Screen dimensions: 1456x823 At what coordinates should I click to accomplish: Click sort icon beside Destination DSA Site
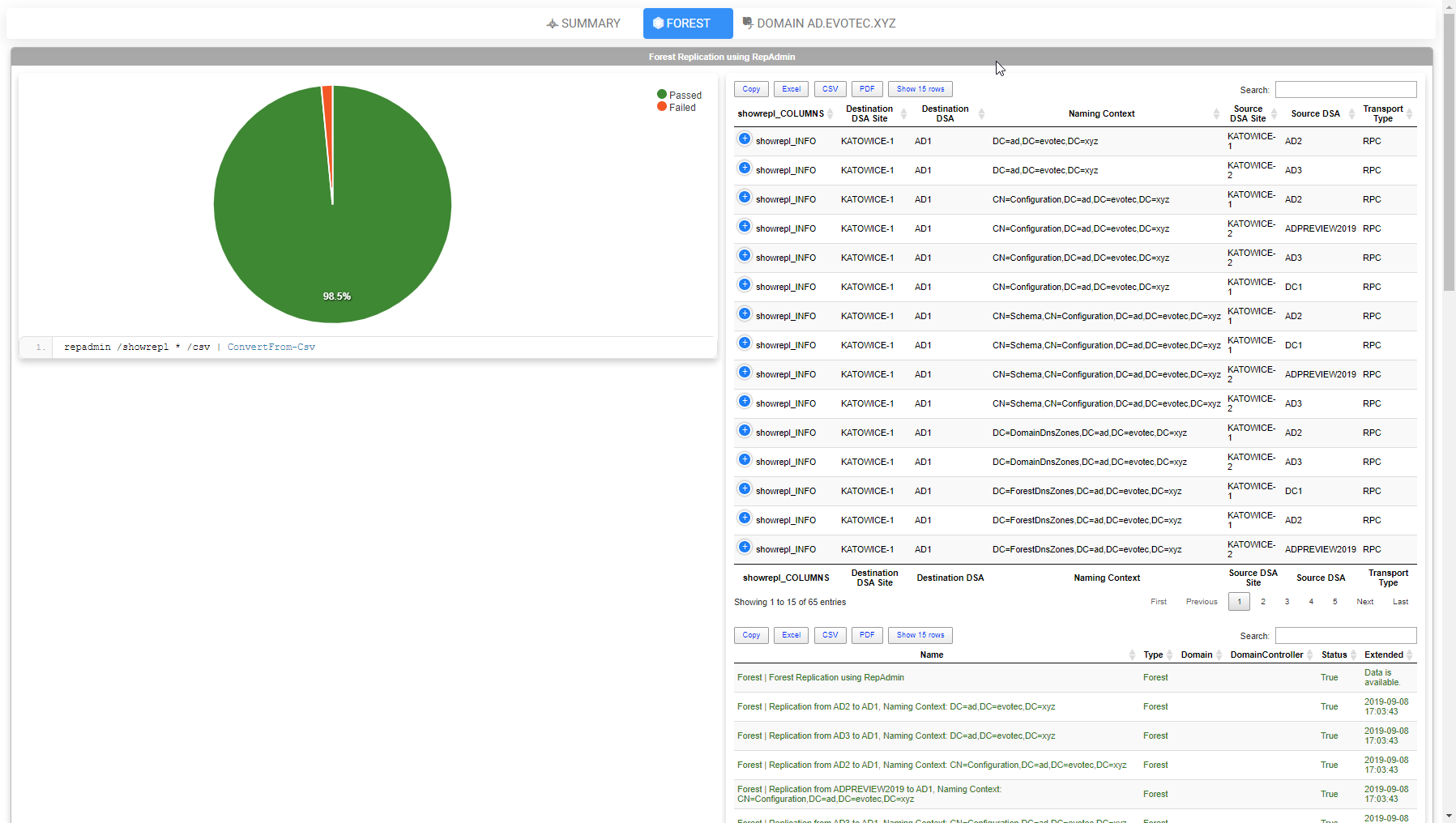903,114
